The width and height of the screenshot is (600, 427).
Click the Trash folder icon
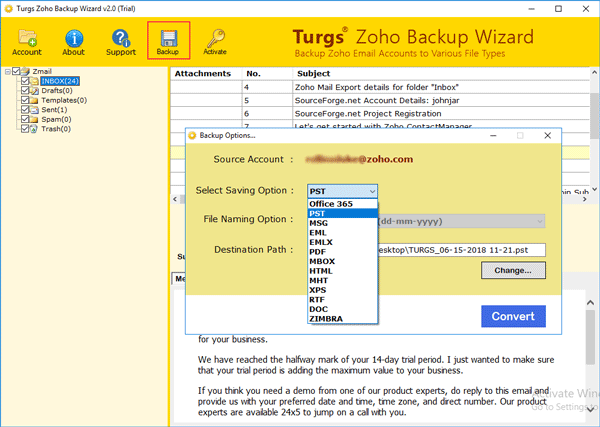(x=34, y=129)
